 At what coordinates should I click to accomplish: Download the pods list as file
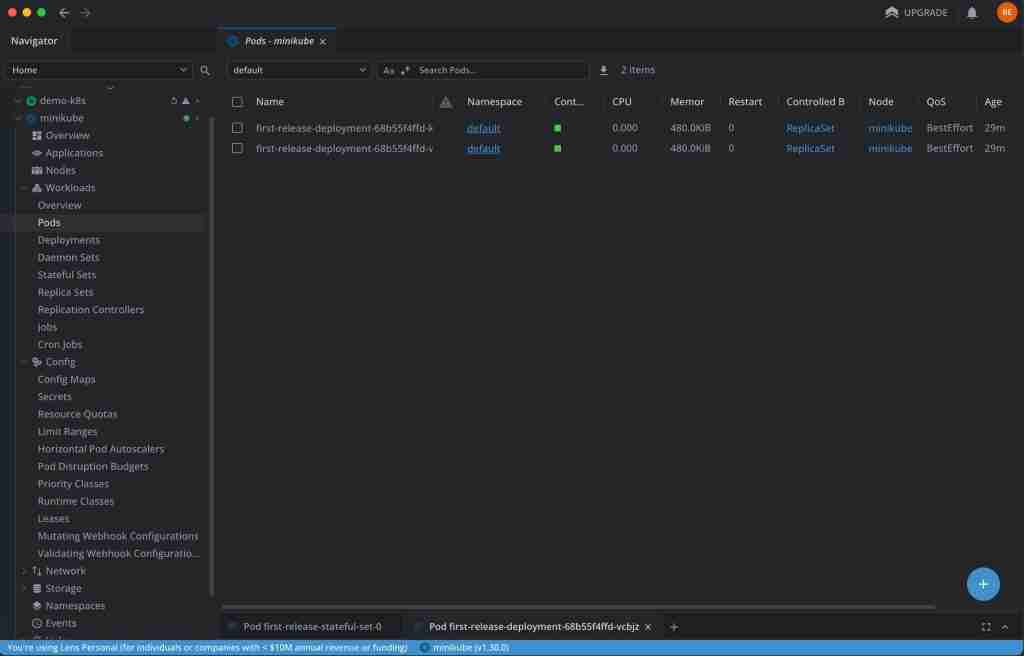pyautogui.click(x=603, y=70)
